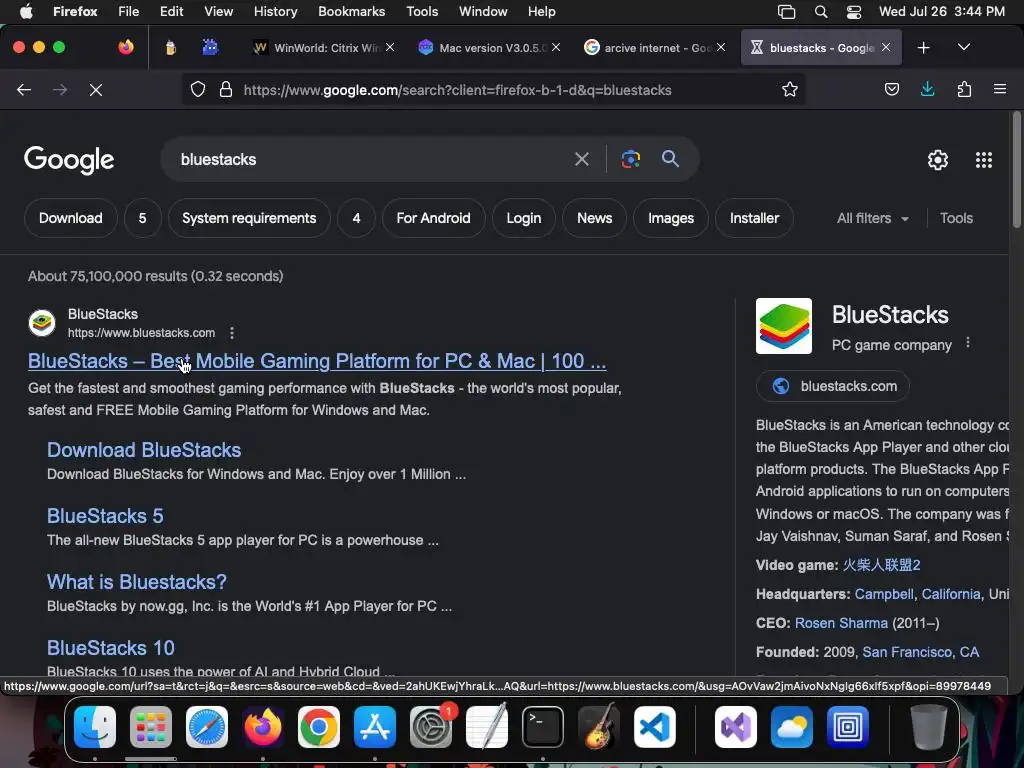Open What is Bluestacks? sitelink
This screenshot has width=1024, height=768.
(x=136, y=582)
